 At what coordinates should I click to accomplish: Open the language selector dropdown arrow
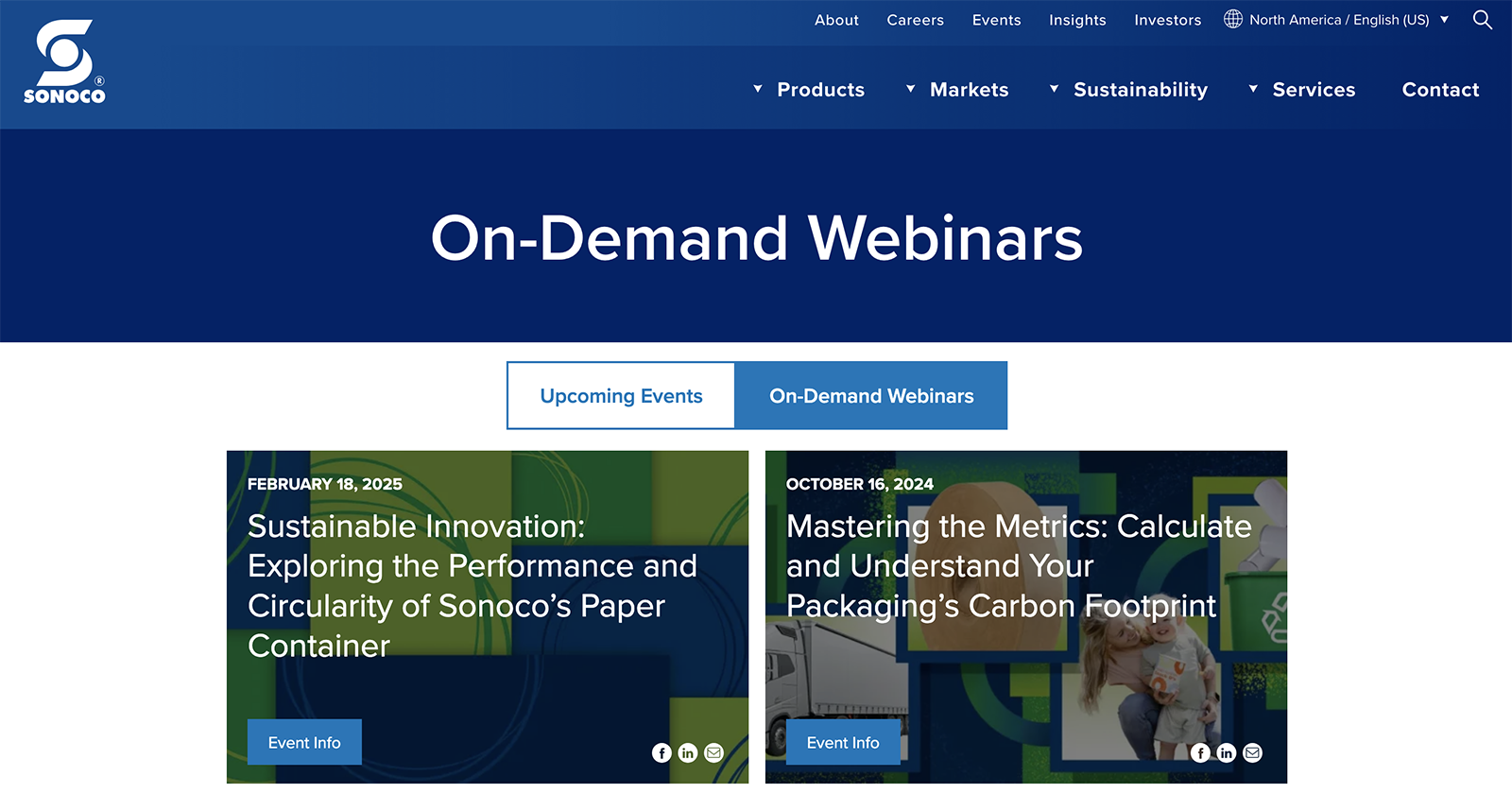(x=1444, y=20)
